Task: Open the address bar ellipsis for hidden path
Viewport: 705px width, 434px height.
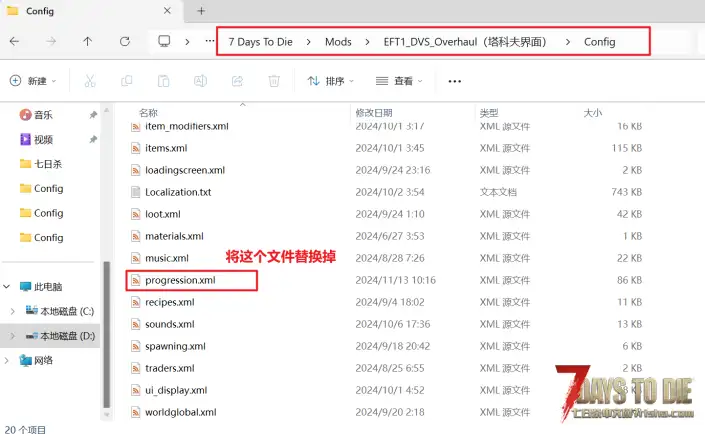Action: tap(210, 41)
